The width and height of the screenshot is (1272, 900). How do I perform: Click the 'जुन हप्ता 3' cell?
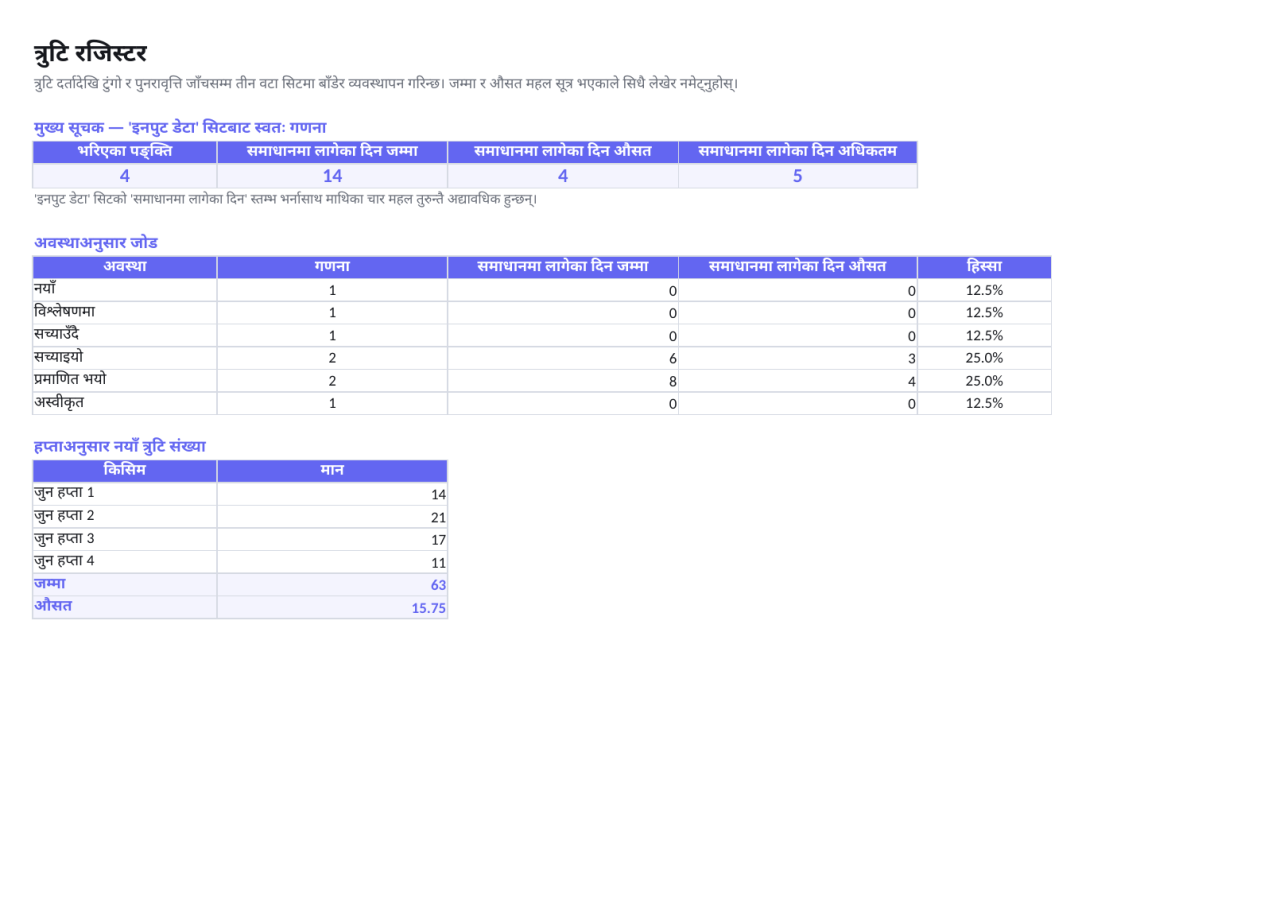pos(125,539)
